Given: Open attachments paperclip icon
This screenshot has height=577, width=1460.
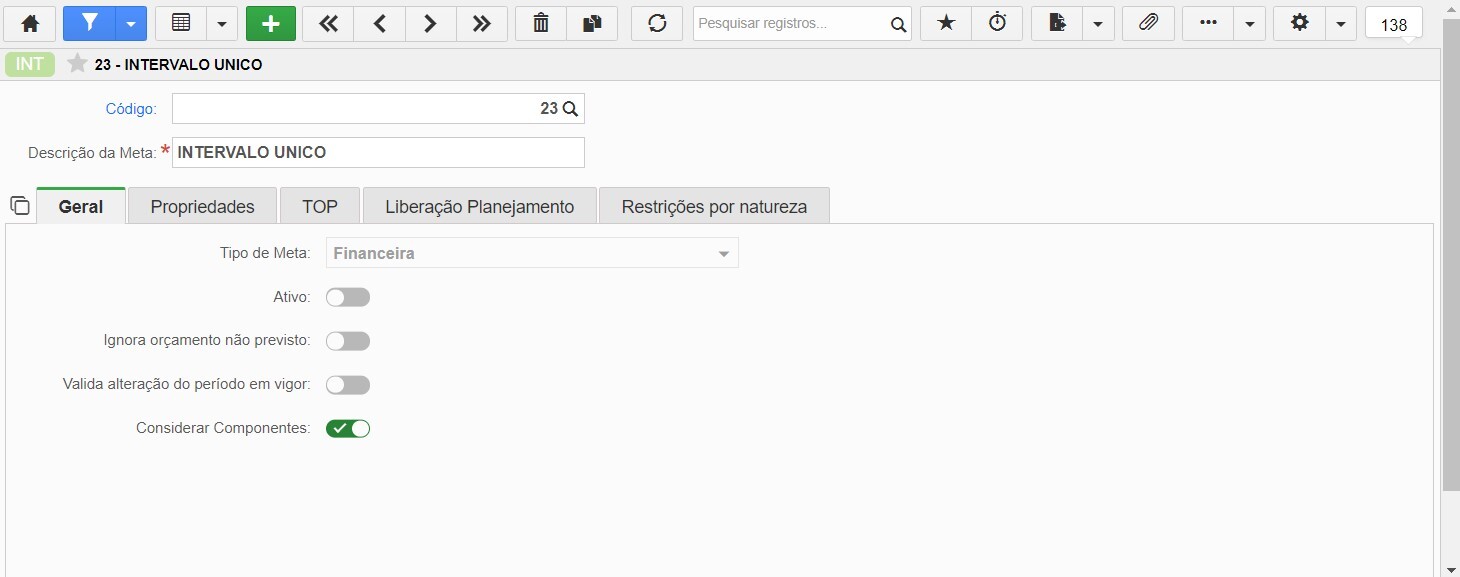Looking at the screenshot, I should tap(1148, 23).
